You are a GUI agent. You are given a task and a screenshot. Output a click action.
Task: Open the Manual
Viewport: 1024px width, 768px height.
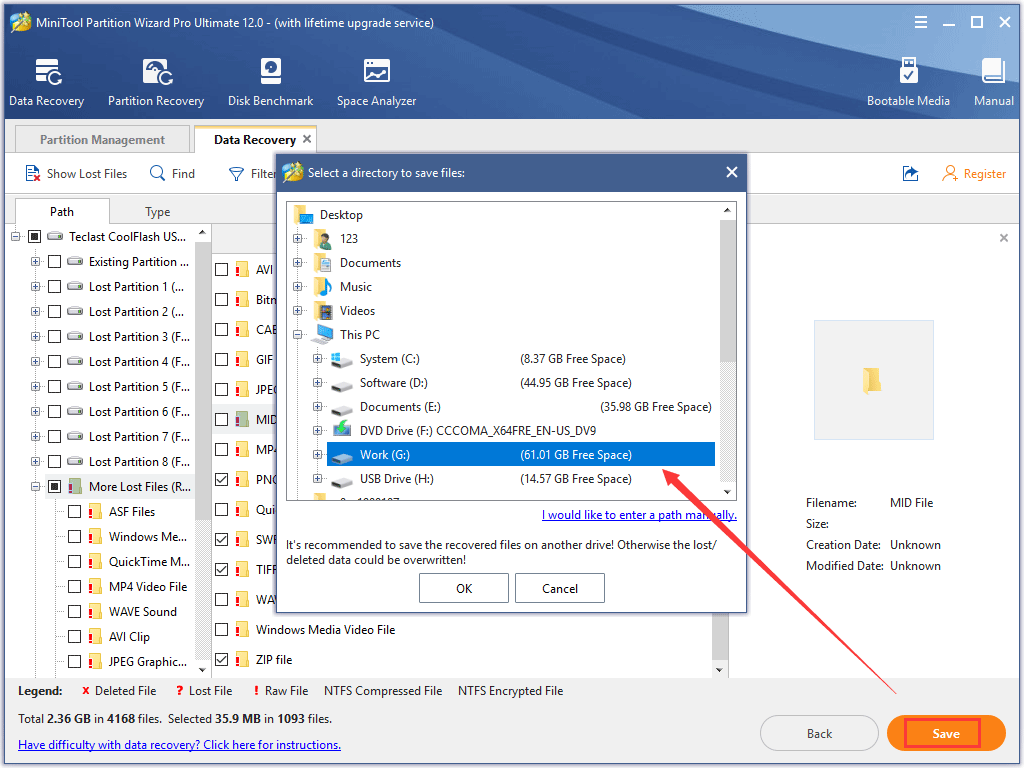click(993, 82)
